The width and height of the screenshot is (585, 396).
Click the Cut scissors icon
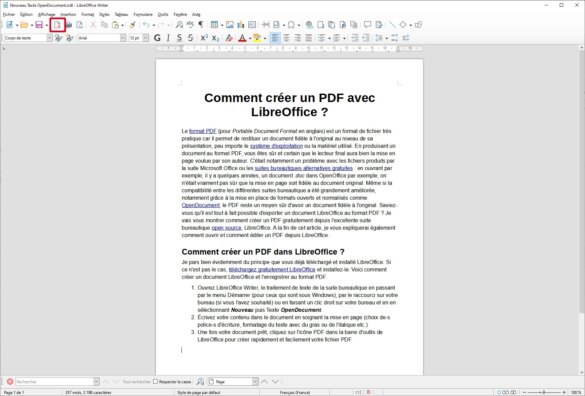93,25
